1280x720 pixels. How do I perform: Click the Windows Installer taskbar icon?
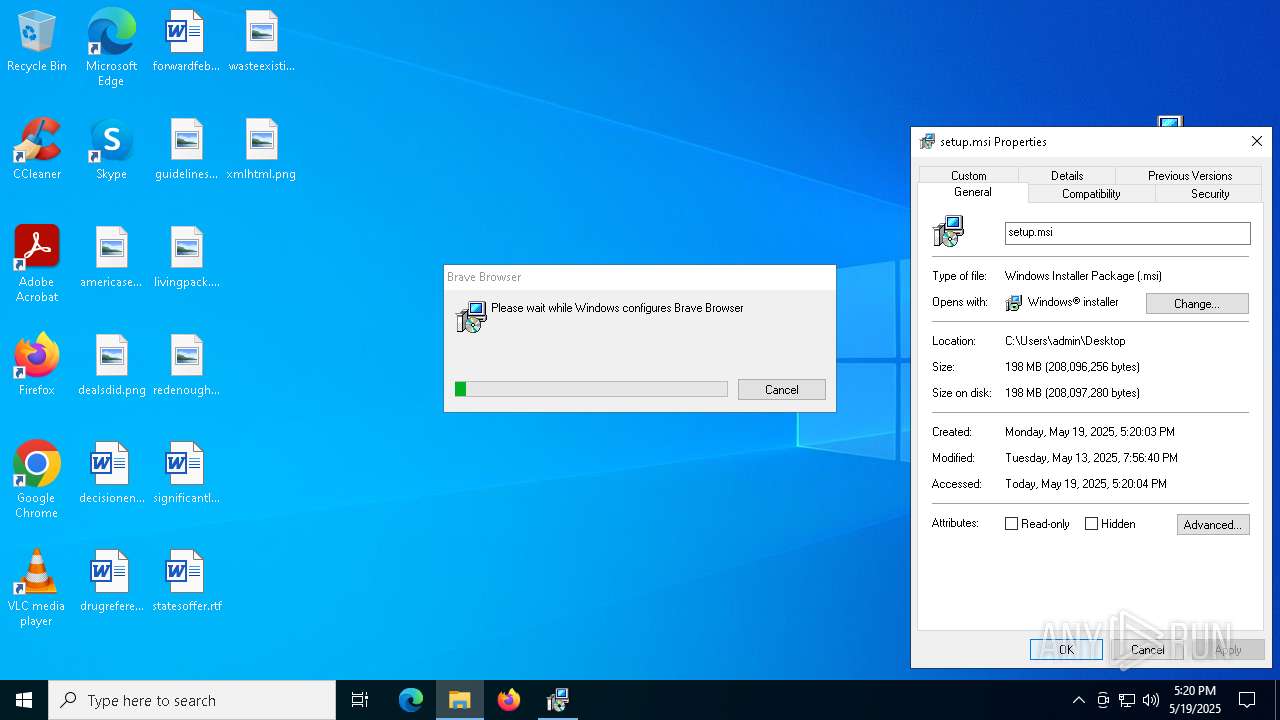click(x=558, y=700)
